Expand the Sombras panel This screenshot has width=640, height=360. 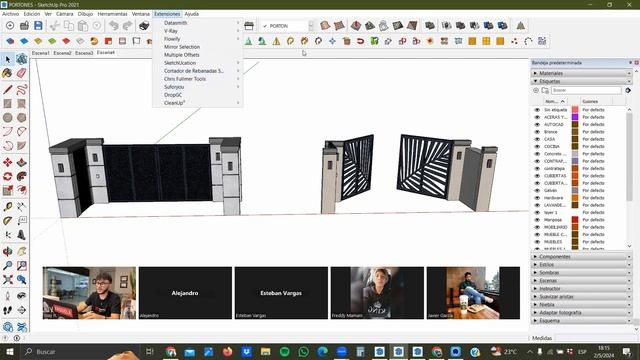[x=582, y=273]
